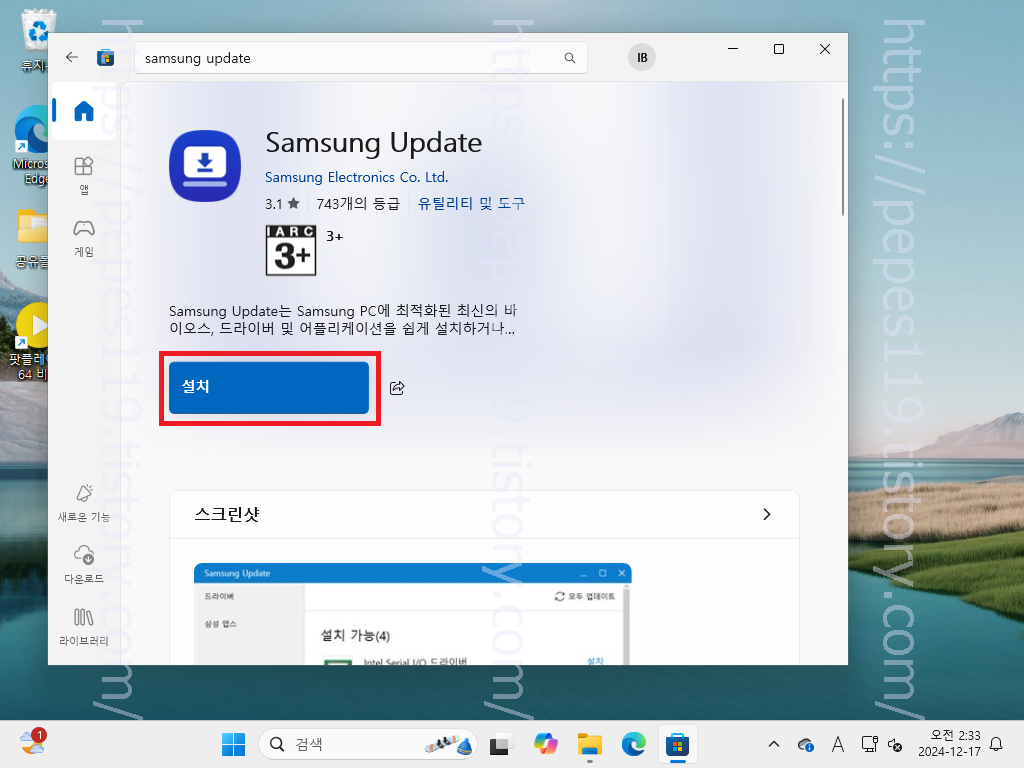The image size is (1024, 768).
Task: Click the Samsung Update app icon
Action: [205, 166]
